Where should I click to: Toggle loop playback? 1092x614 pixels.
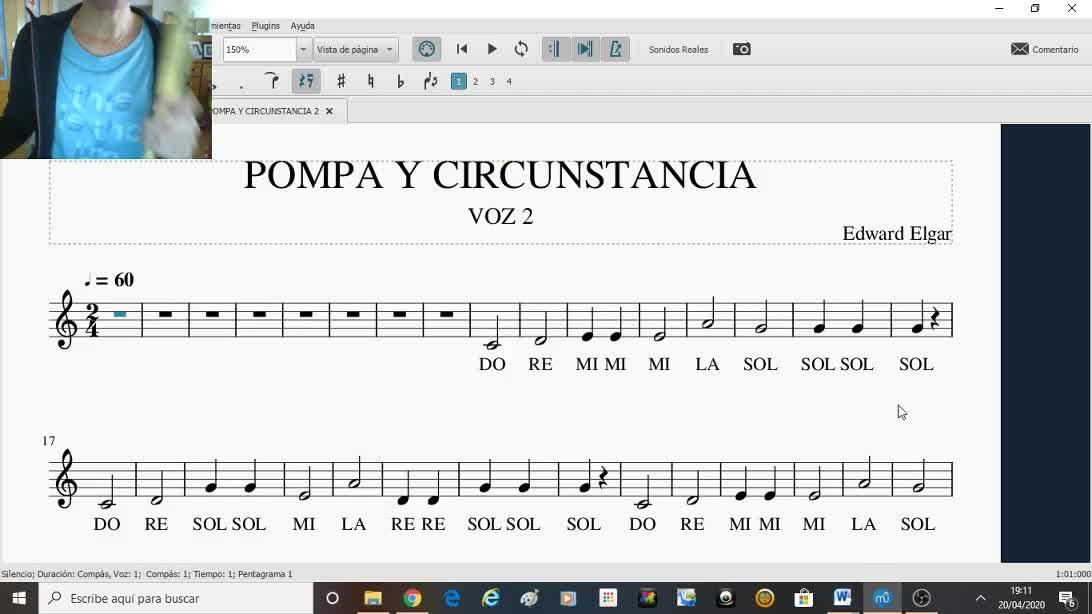[x=521, y=49]
